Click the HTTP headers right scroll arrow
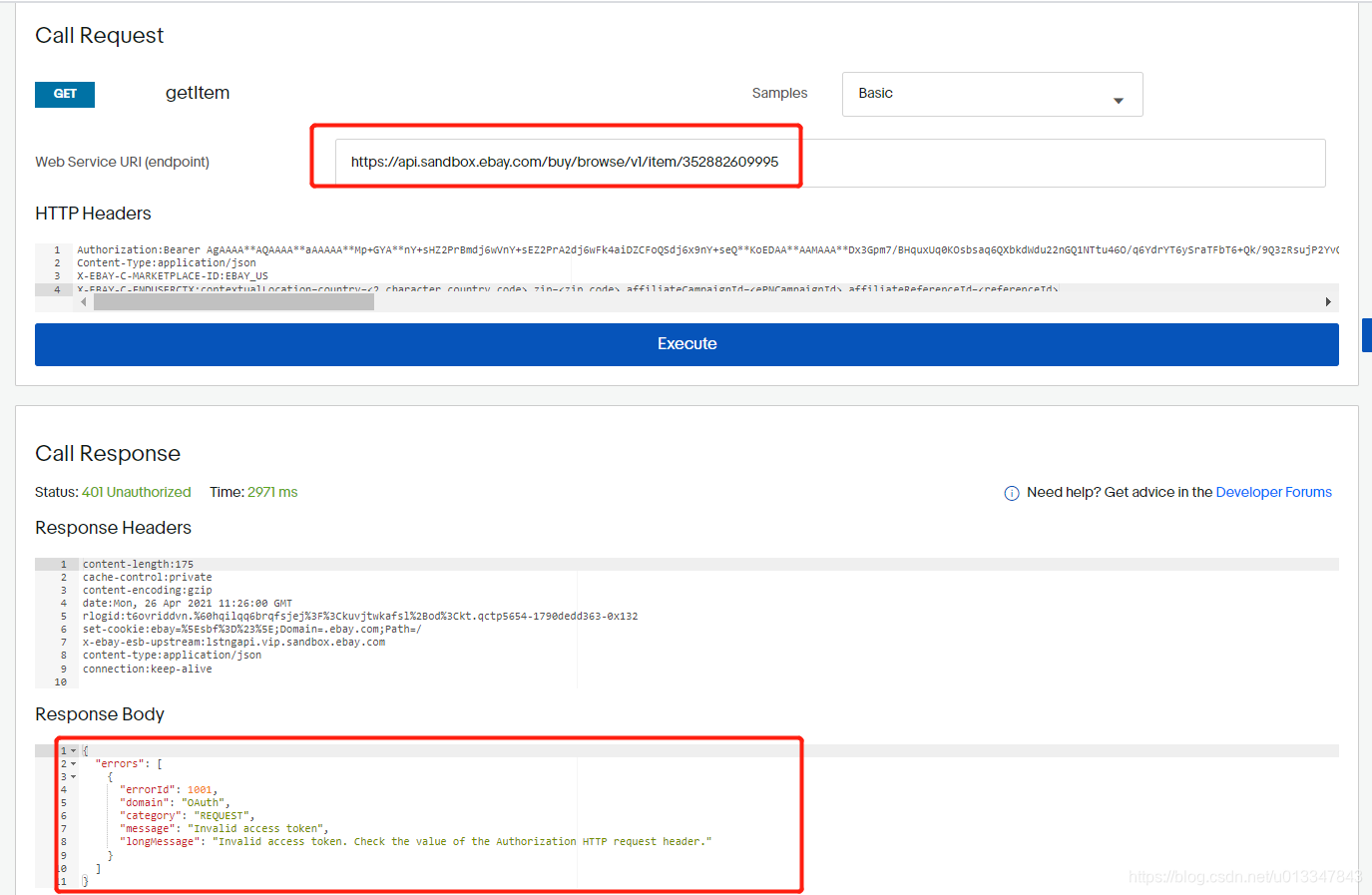 (x=1327, y=301)
